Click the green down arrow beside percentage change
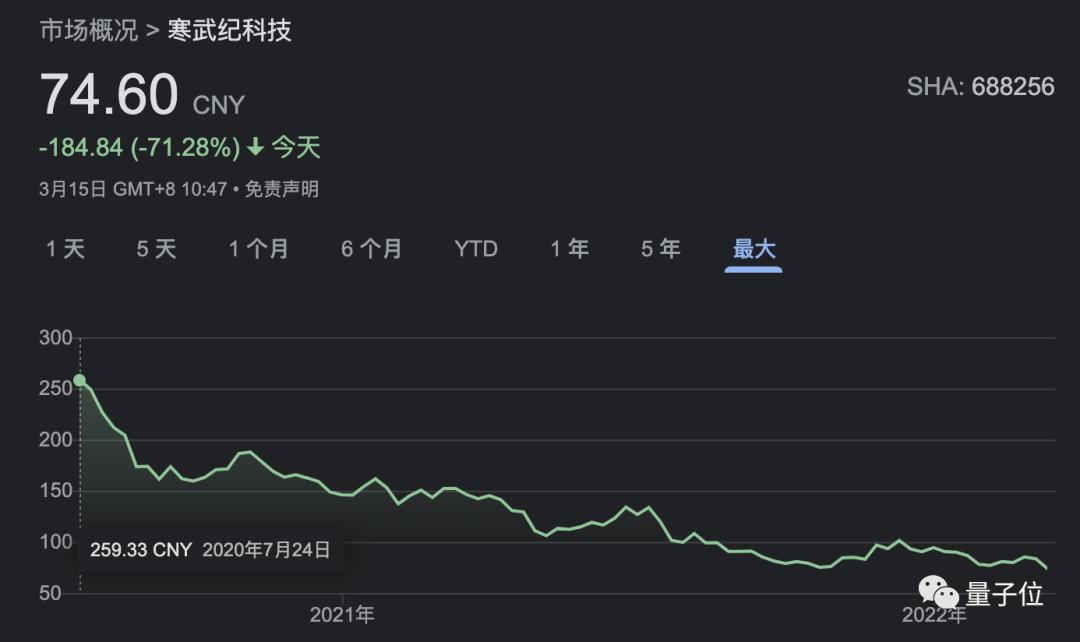The height and width of the screenshot is (642, 1080). 256,148
